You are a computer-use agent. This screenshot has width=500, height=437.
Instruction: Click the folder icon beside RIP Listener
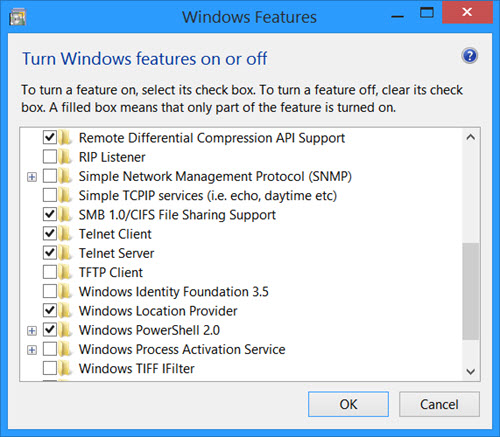click(65, 157)
